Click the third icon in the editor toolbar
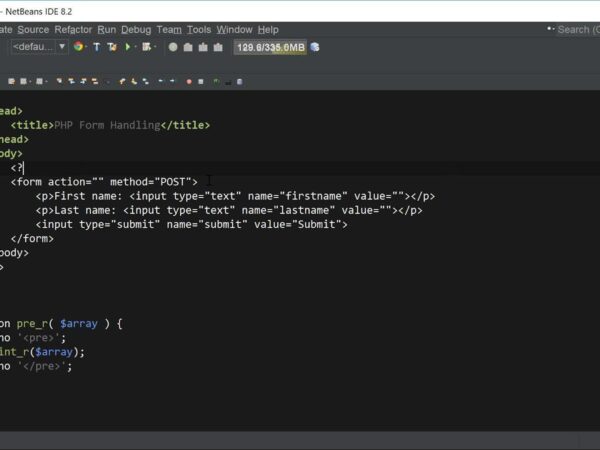The height and width of the screenshot is (450, 600). (39, 82)
